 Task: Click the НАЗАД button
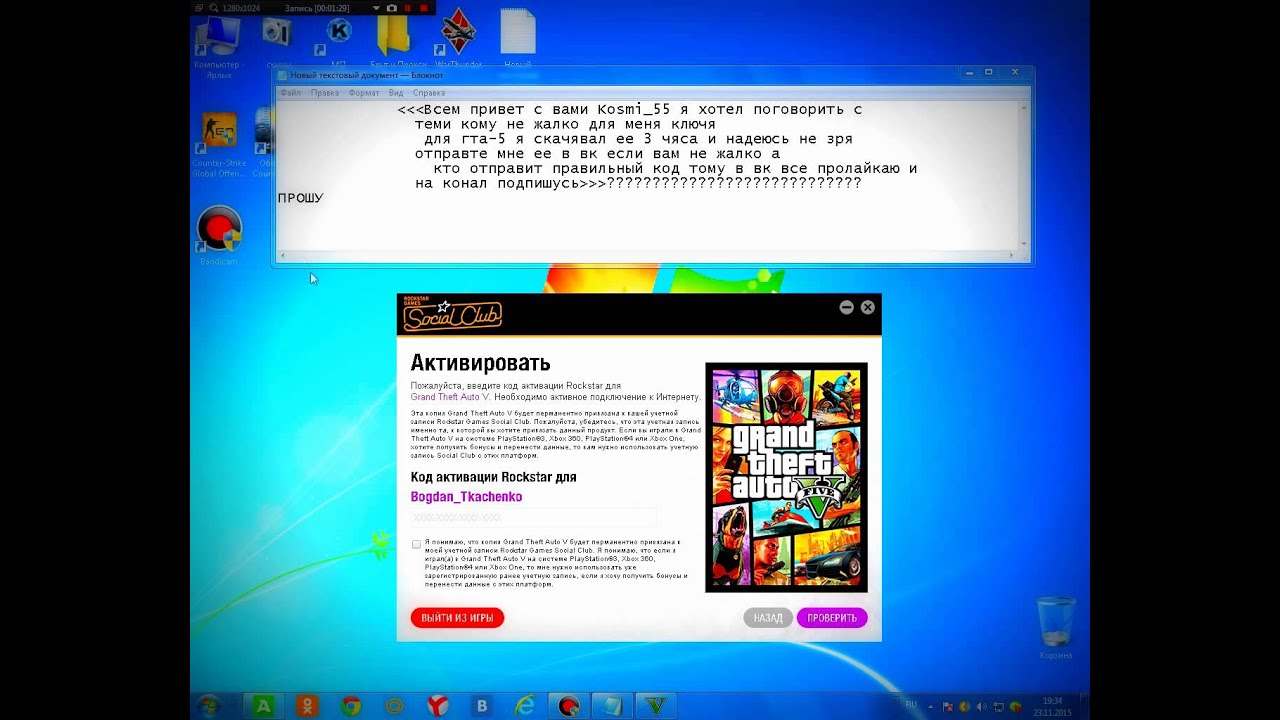point(768,618)
